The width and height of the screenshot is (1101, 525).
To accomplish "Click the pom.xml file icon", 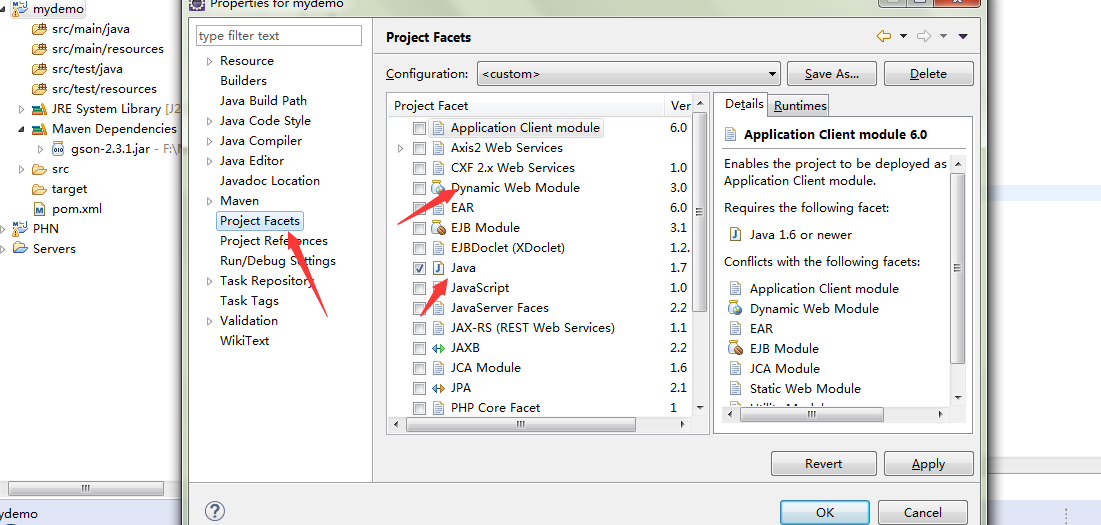I will [39, 209].
